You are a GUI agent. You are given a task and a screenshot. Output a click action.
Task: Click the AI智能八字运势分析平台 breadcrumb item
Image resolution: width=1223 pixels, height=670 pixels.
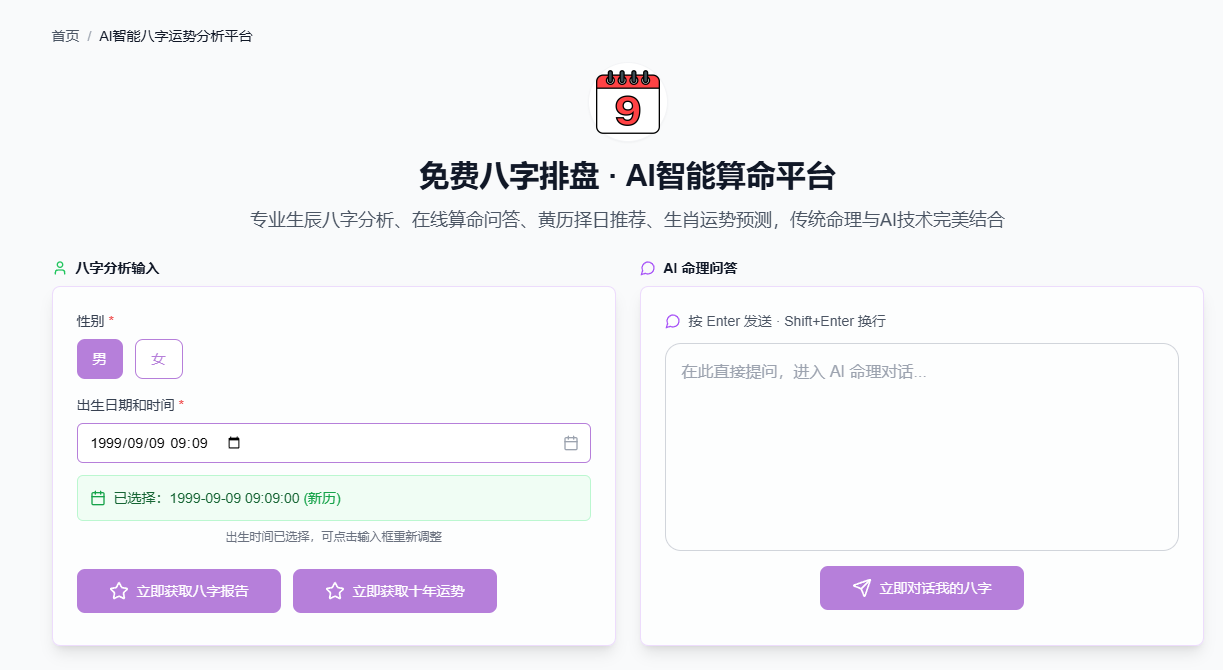[176, 36]
